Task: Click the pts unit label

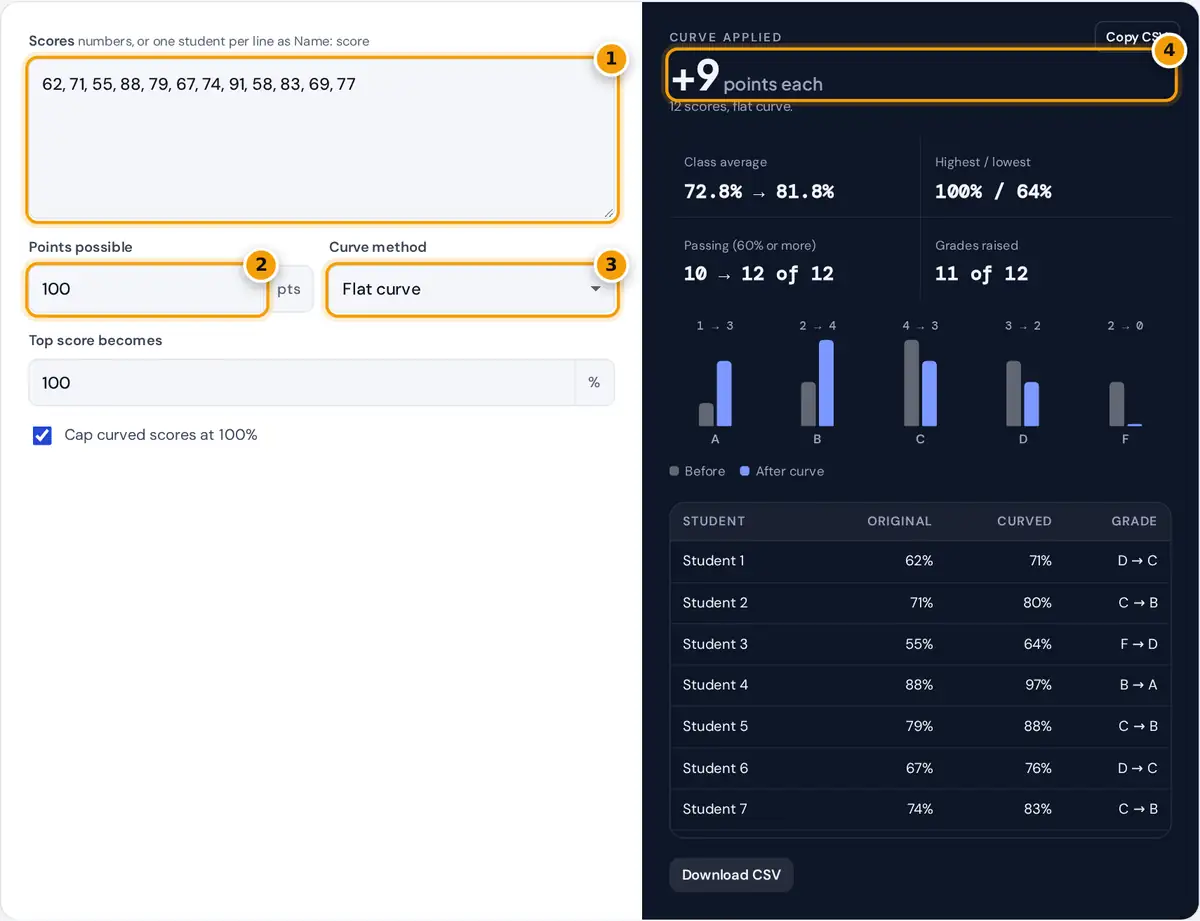Action: 289,289
